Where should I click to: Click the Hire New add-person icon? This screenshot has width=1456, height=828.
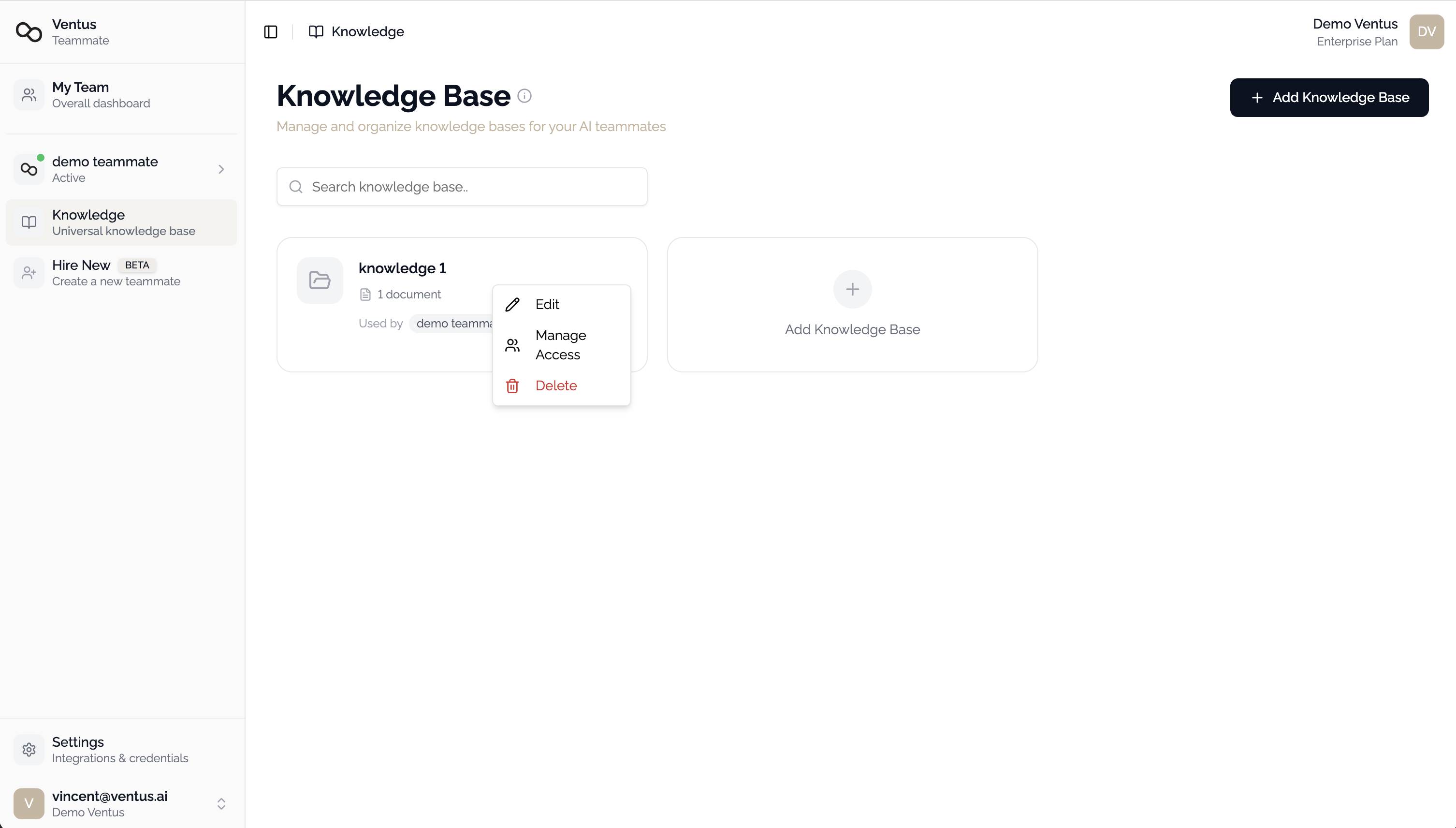29,272
